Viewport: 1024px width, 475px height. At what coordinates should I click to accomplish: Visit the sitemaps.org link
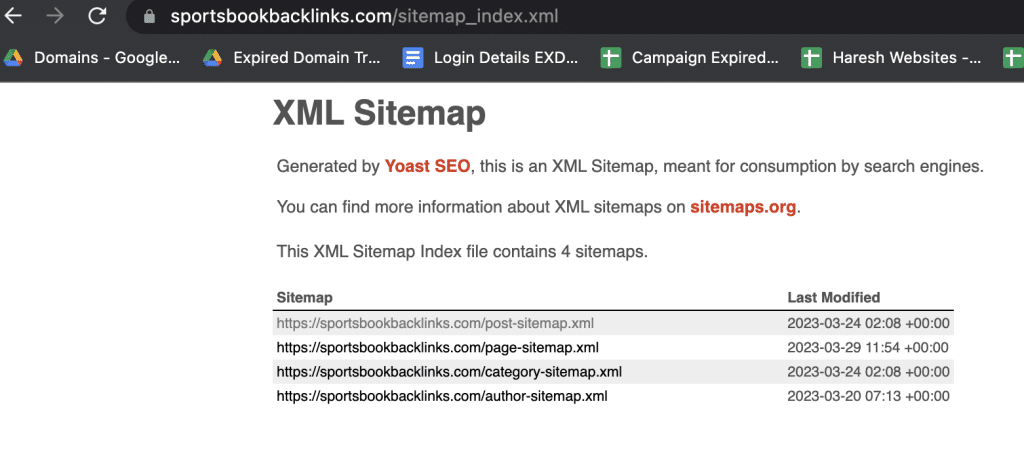click(x=743, y=208)
